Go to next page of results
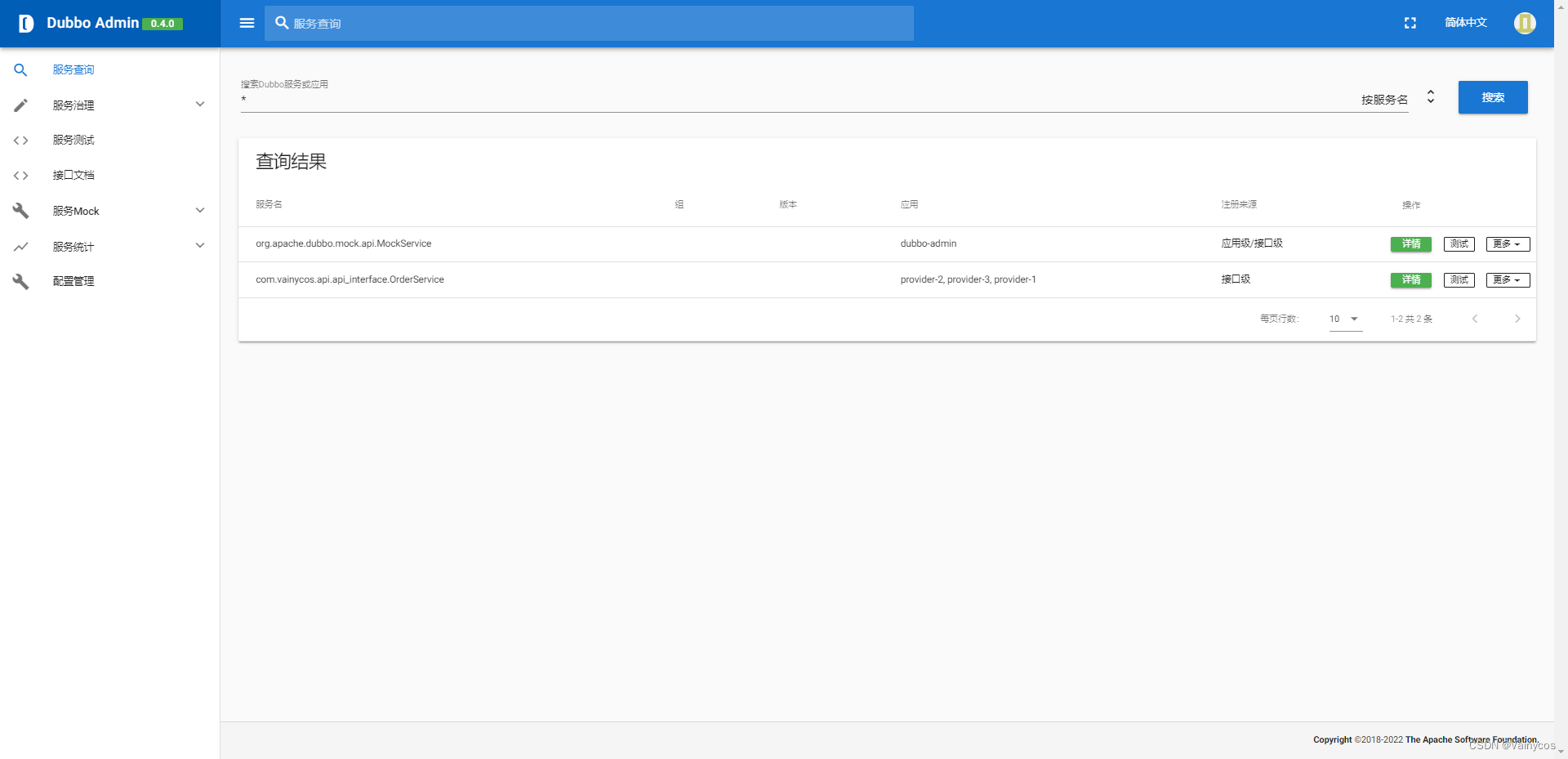Viewport: 1568px width, 759px height. pyautogui.click(x=1517, y=319)
